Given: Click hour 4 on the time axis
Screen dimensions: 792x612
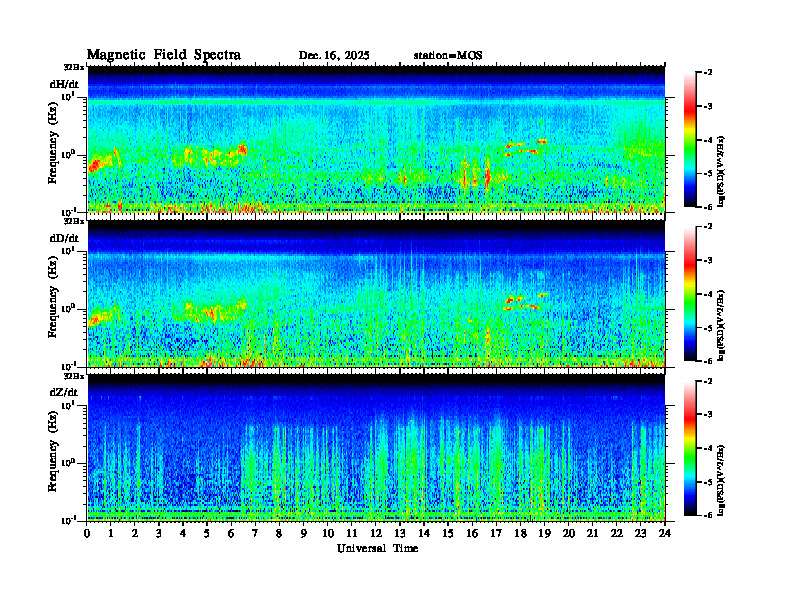Looking at the screenshot, I should point(183,533).
